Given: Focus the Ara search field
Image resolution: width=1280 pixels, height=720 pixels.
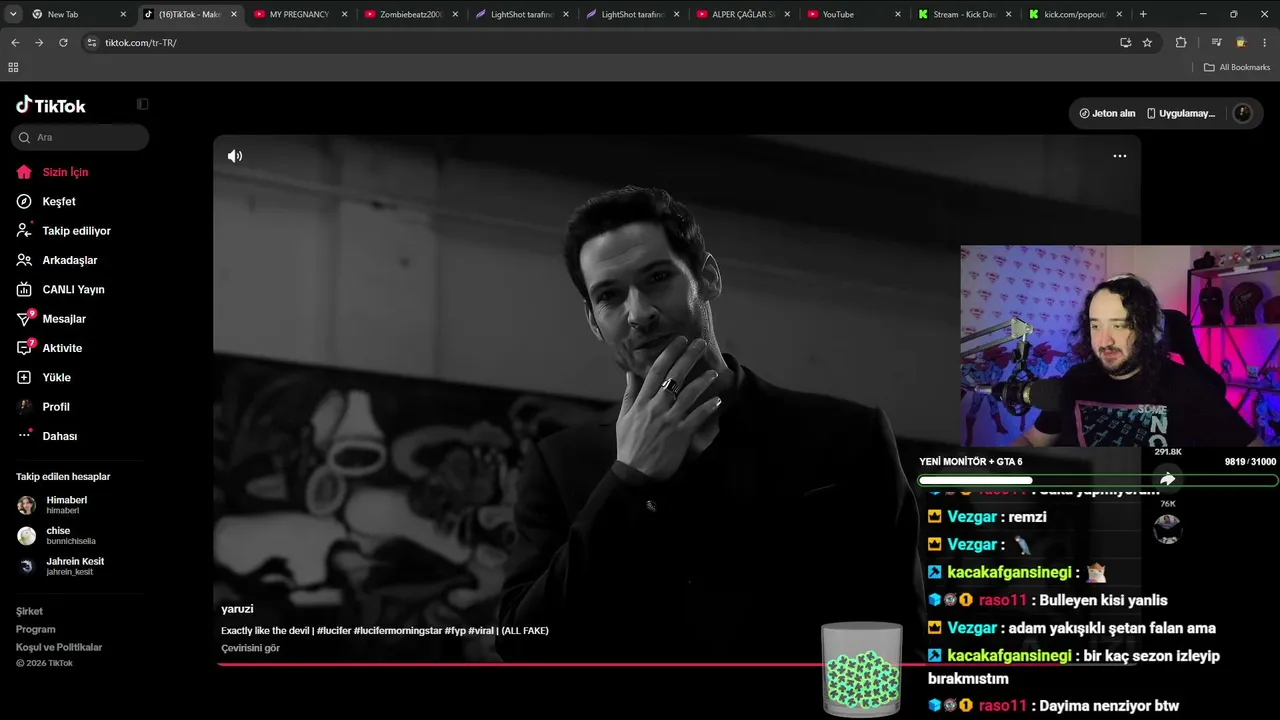Looking at the screenshot, I should click(80, 137).
